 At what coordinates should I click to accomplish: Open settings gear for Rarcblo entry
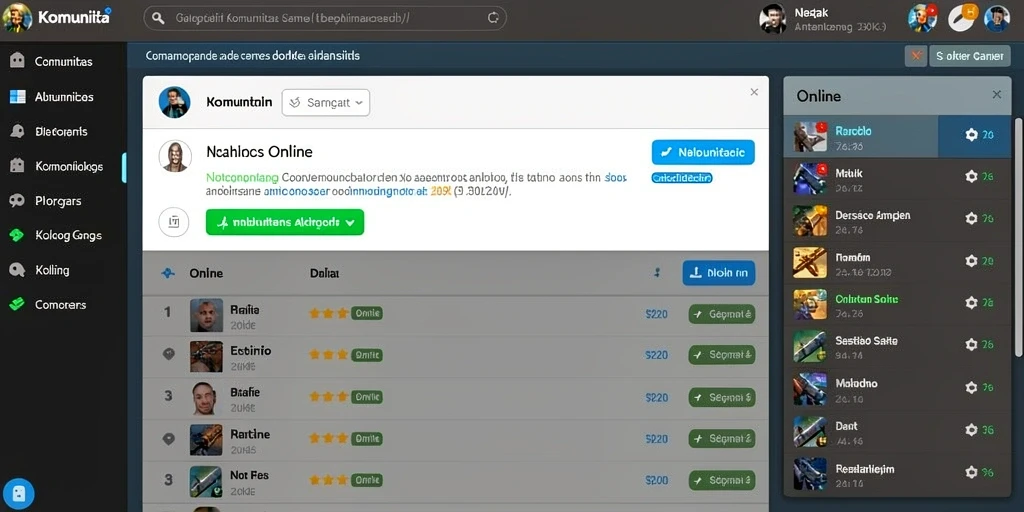point(971,135)
